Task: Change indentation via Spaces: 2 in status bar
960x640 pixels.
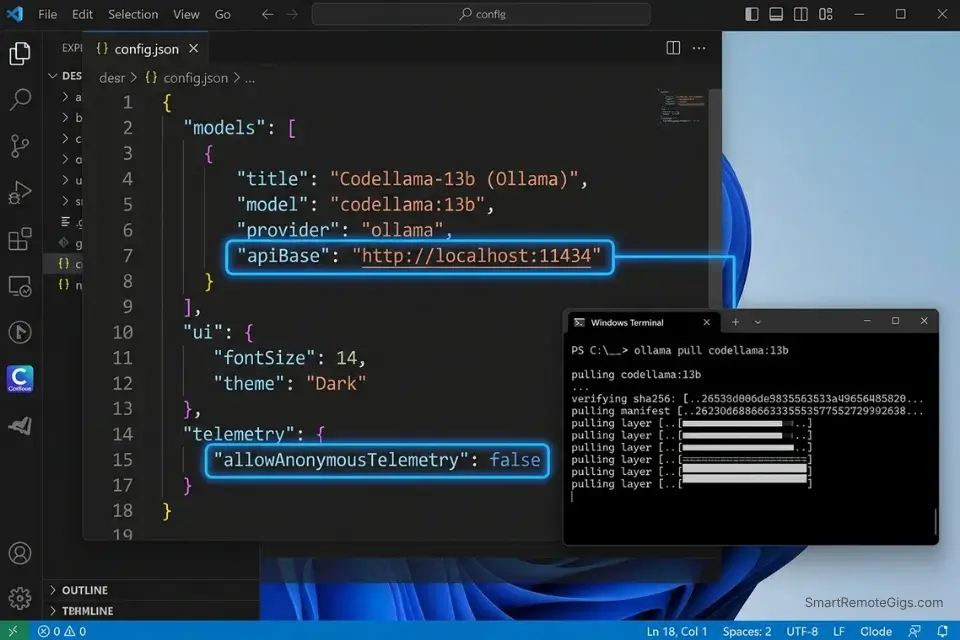Action: click(x=746, y=631)
